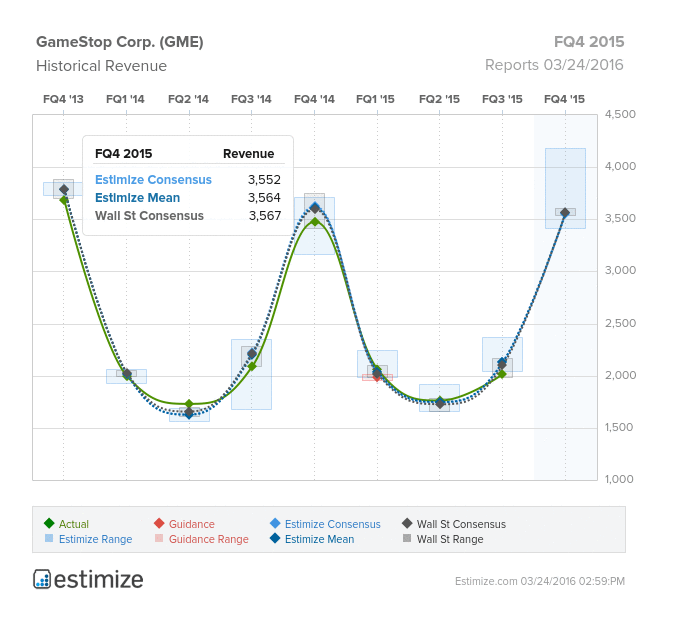Toggle the Guidance Range legend label

point(209,539)
